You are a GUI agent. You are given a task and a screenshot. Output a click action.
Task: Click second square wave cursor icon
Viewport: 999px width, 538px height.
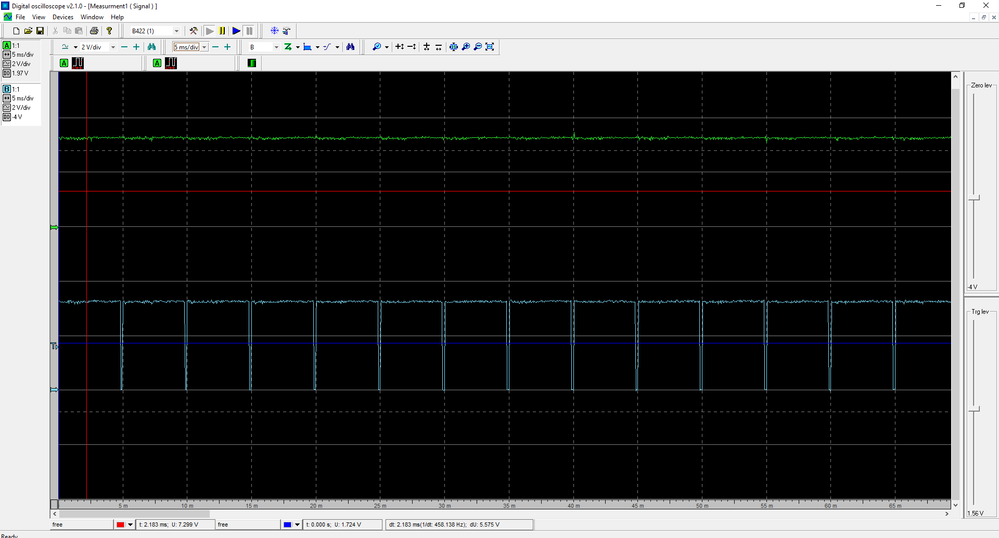(171, 63)
